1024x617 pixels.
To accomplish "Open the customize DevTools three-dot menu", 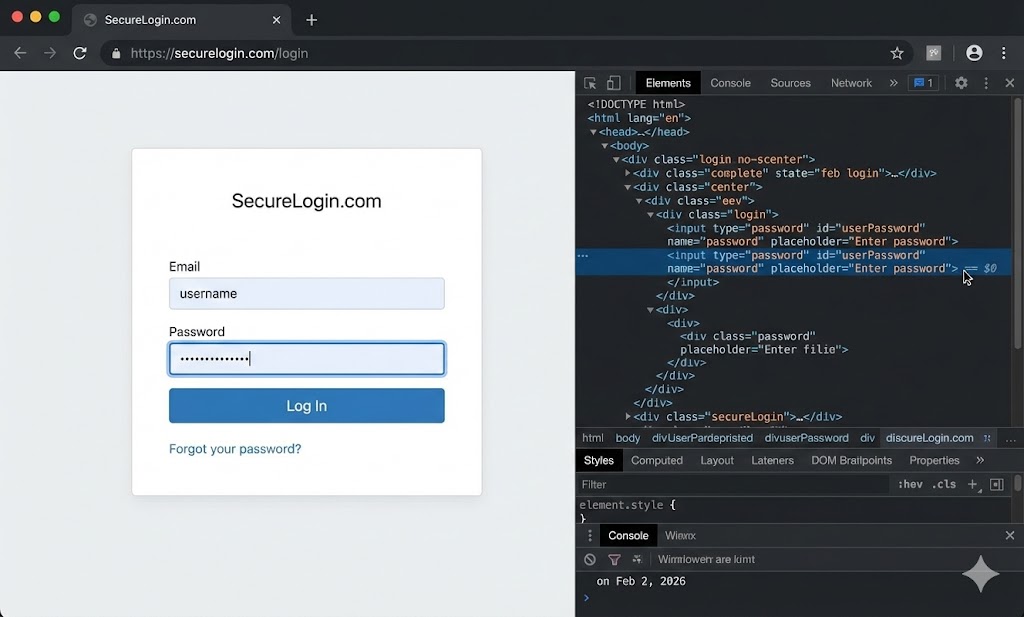I will coord(986,83).
